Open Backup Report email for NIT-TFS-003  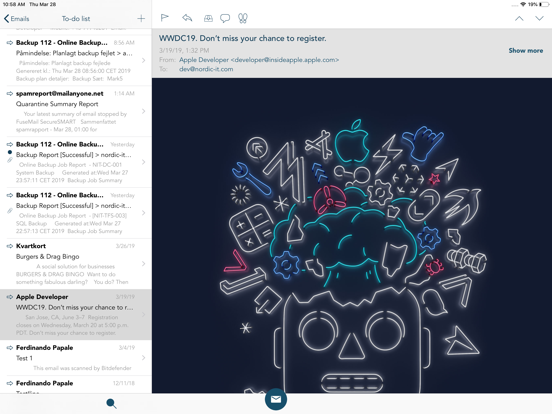click(x=76, y=213)
